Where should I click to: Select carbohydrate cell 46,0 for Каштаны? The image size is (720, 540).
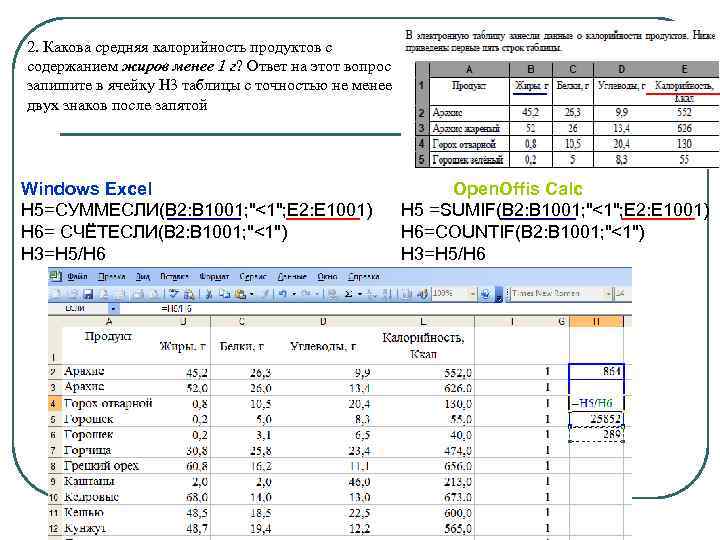323,481
